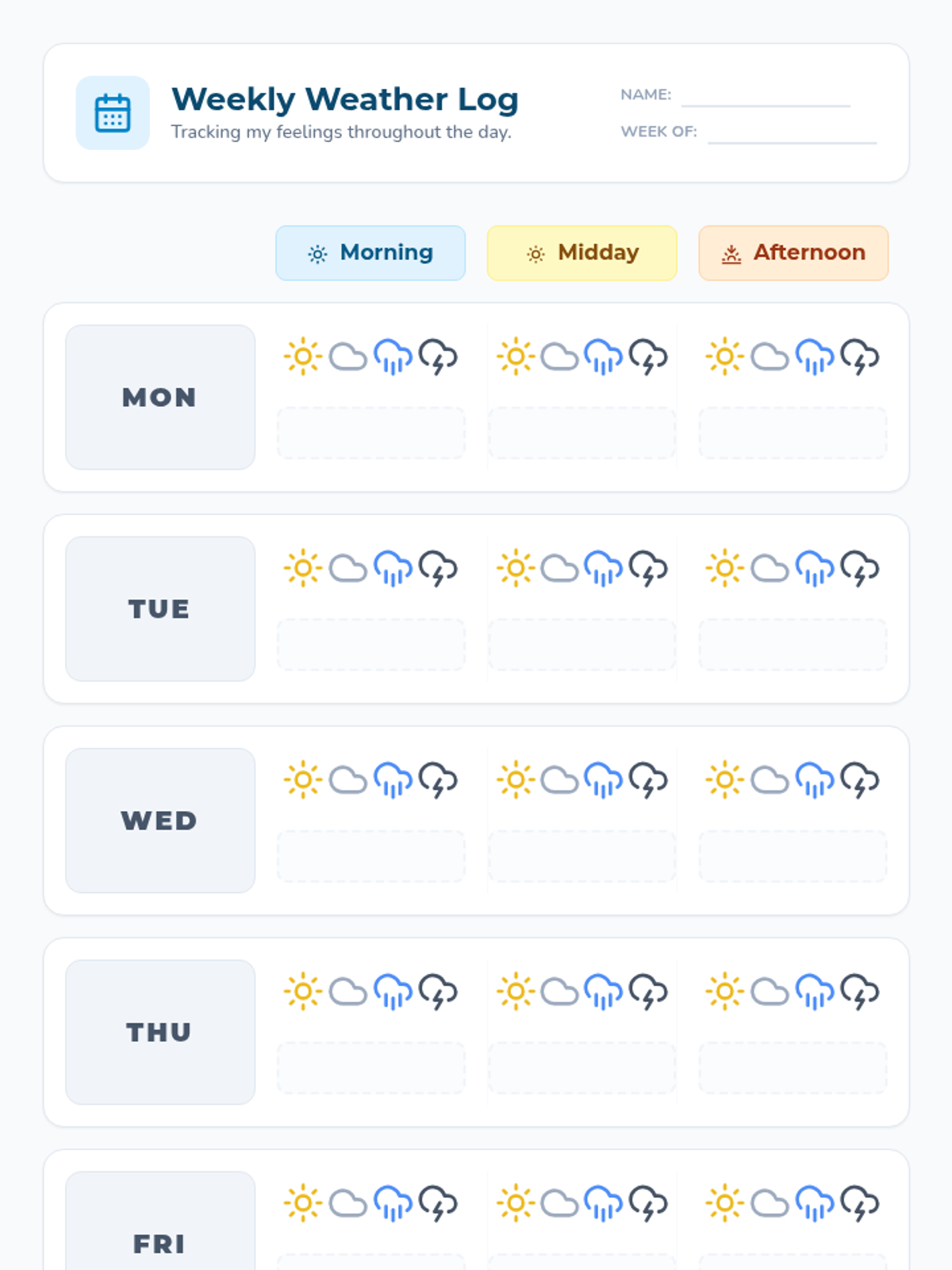
Task: Choose the thunderstorm icon for Thursday midday
Action: point(648,991)
